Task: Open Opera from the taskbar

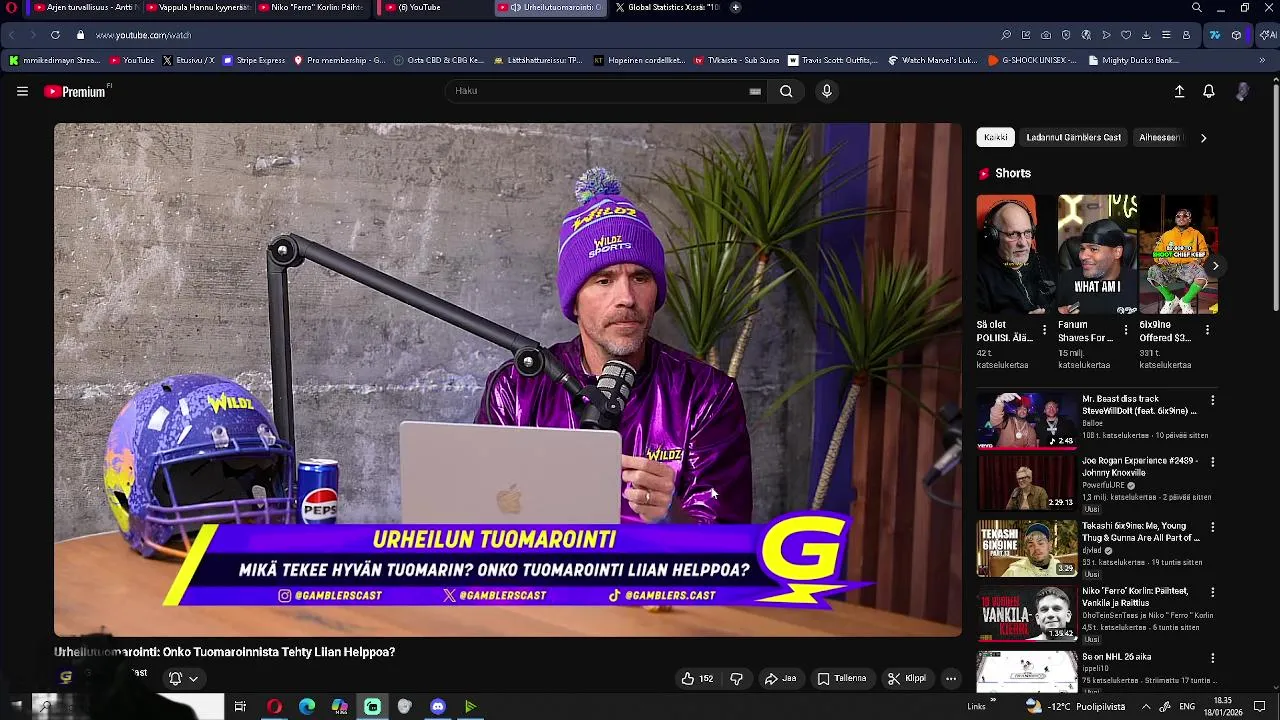Action: (274, 707)
